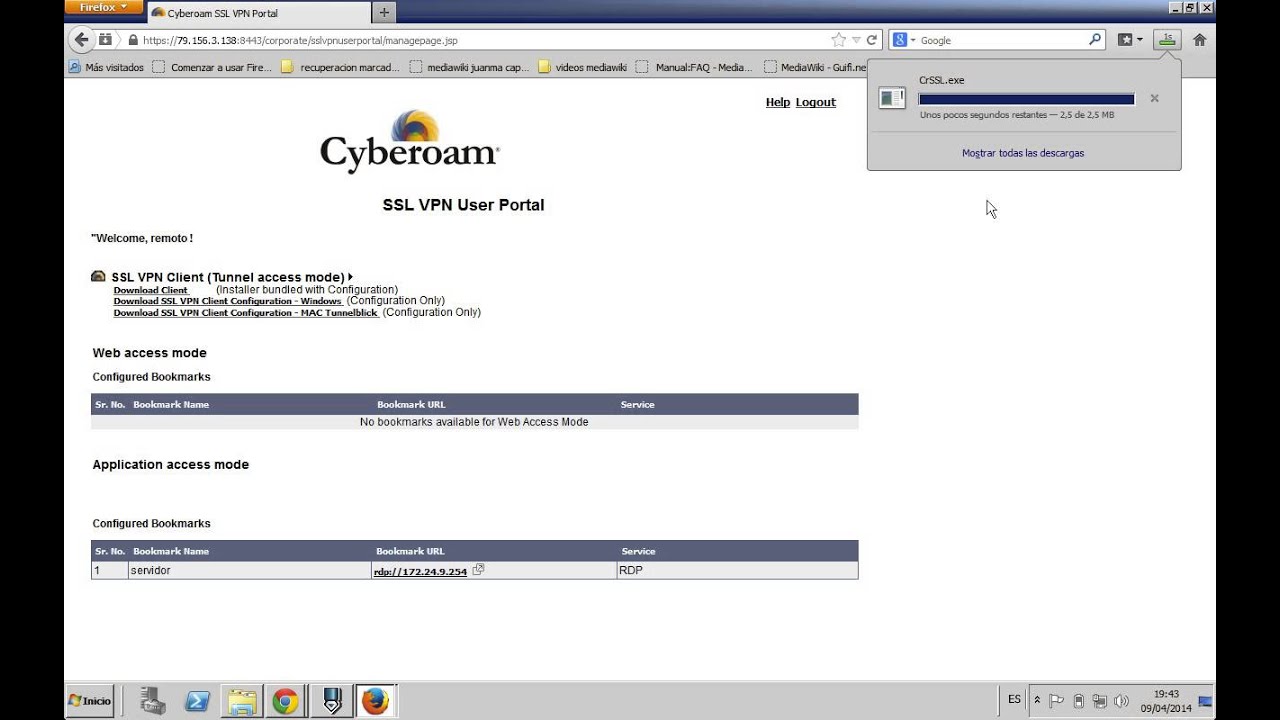Open the bookmarks menu star button
Image resolution: width=1280 pixels, height=720 pixels.
pos(1129,40)
